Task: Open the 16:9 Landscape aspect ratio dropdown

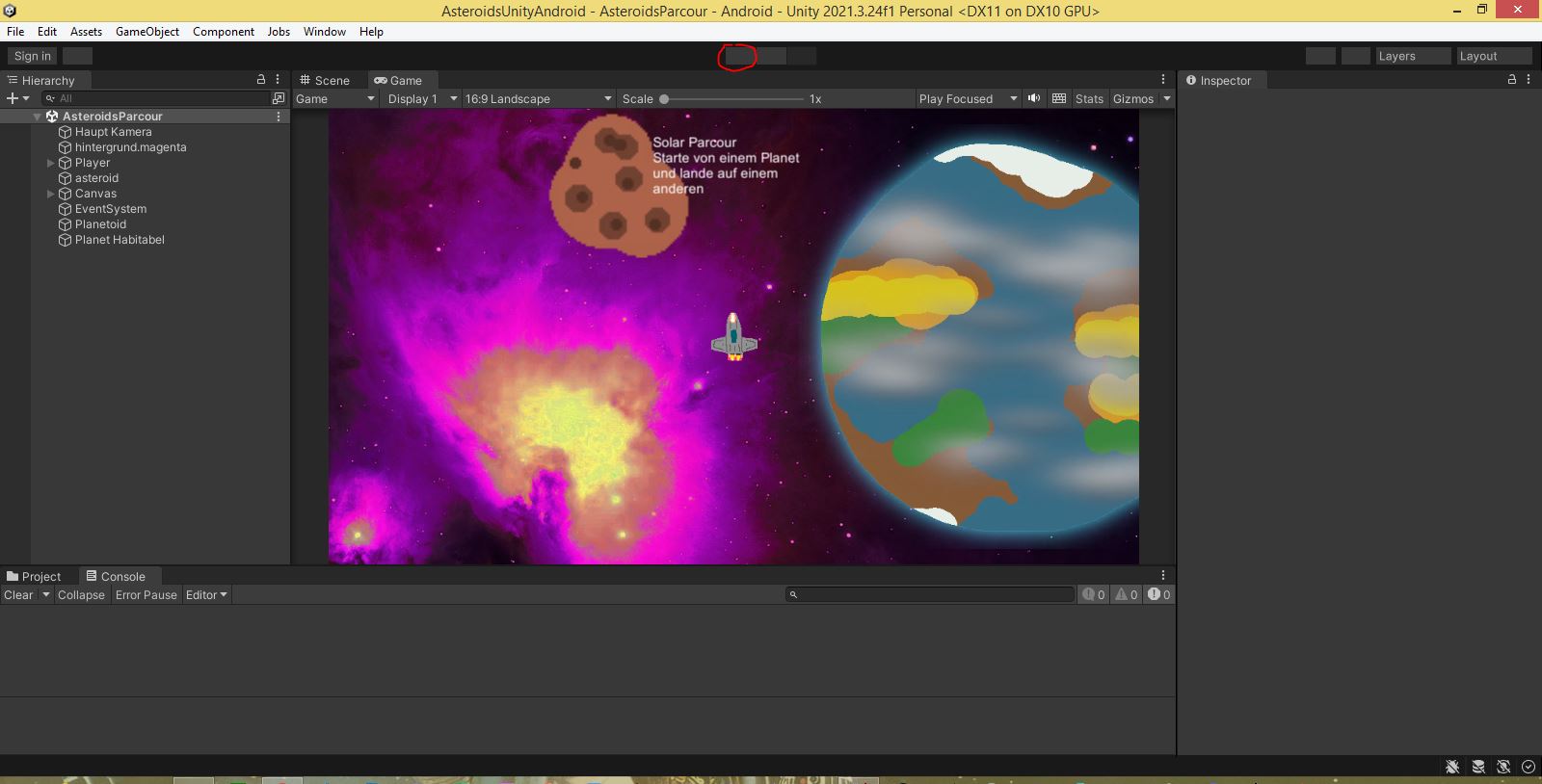Action: 538,98
